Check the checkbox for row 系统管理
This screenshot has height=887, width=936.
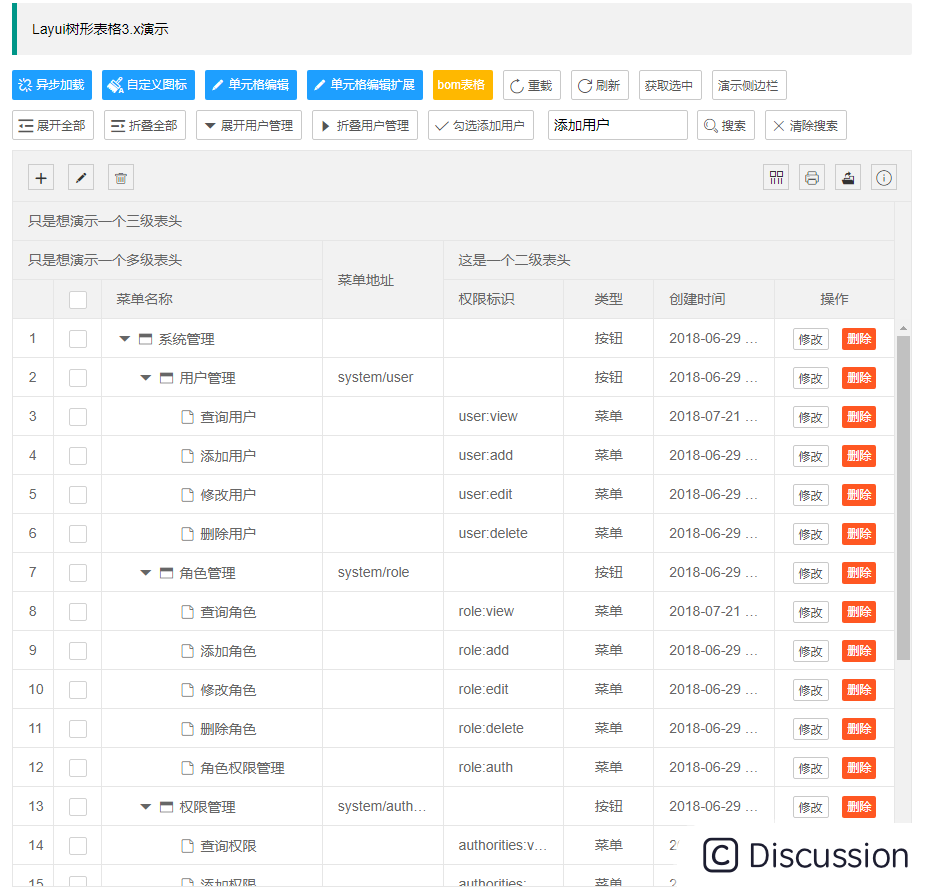78,339
